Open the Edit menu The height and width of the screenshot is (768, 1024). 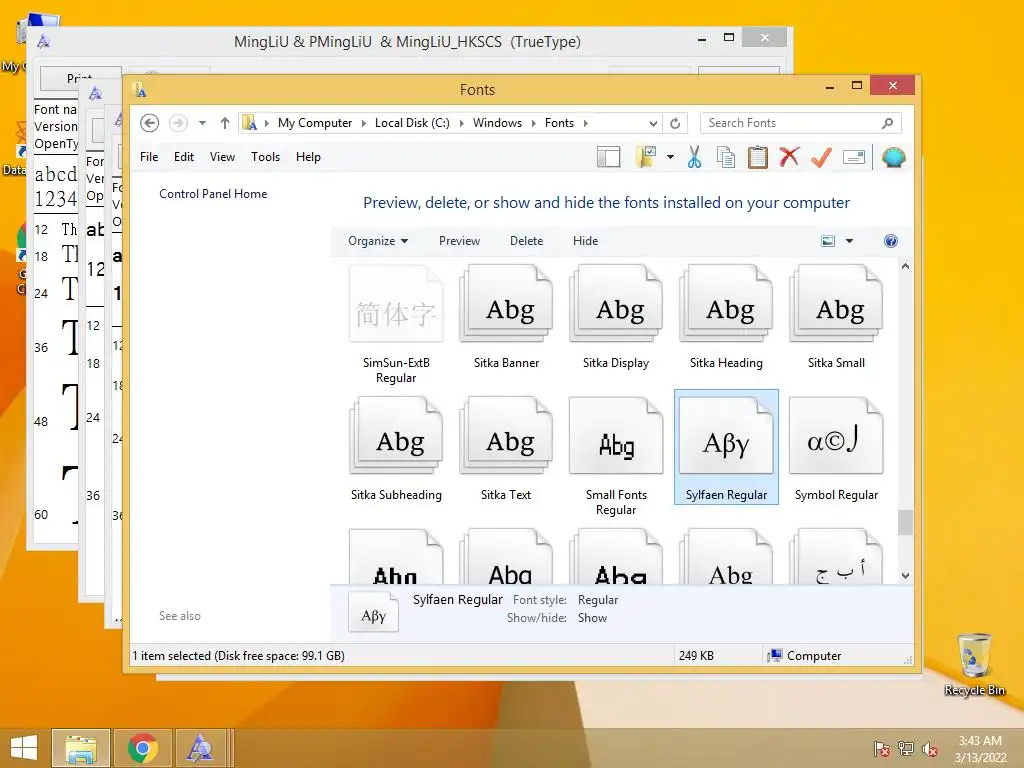tap(184, 157)
